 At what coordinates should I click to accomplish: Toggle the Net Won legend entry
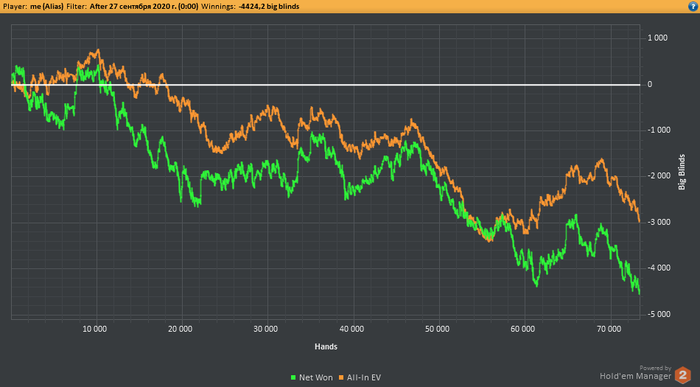pos(312,378)
